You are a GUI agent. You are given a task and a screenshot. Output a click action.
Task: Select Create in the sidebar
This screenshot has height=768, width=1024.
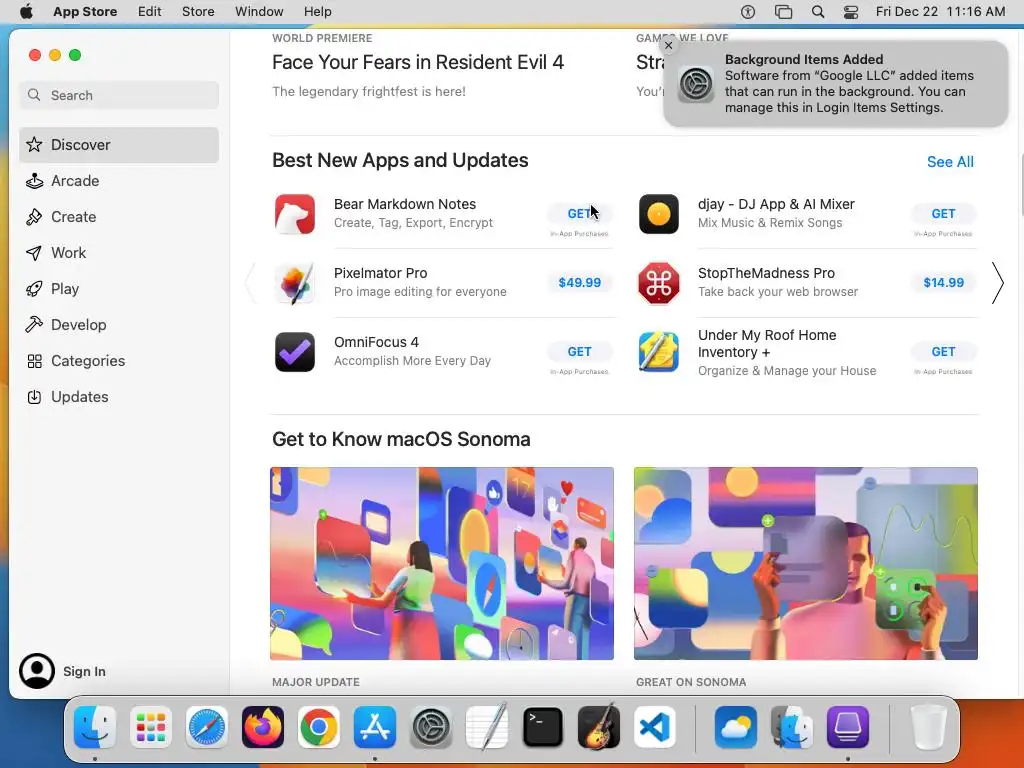click(x=119, y=217)
